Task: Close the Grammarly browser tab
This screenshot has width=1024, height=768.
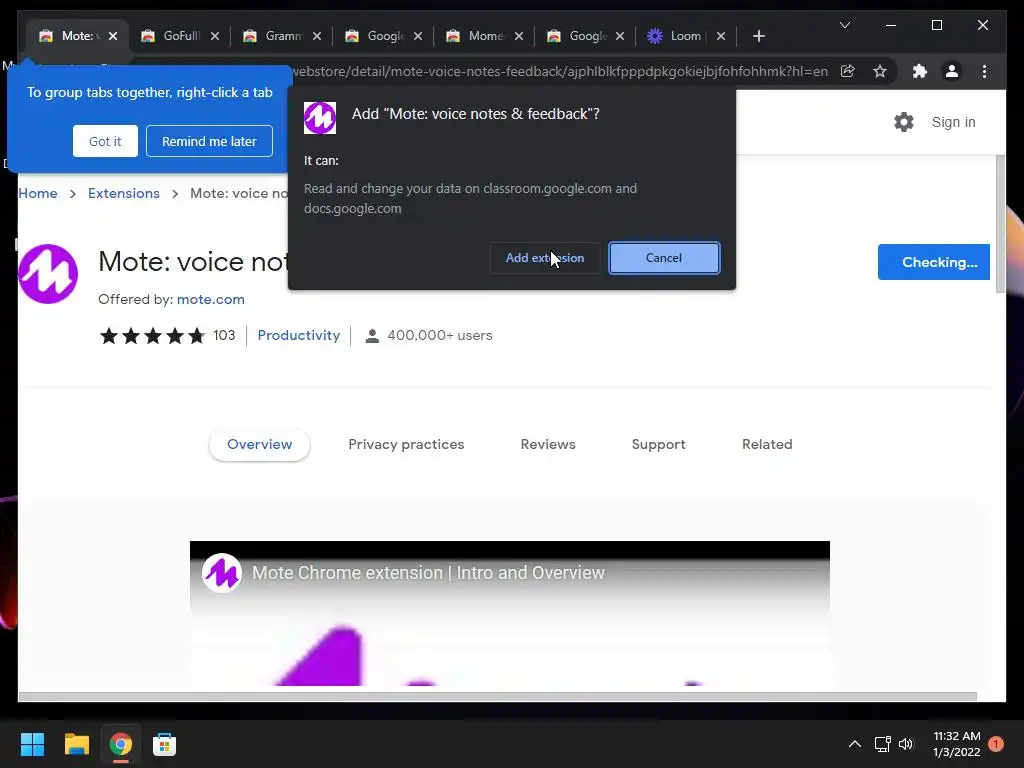Action: pyautogui.click(x=317, y=36)
